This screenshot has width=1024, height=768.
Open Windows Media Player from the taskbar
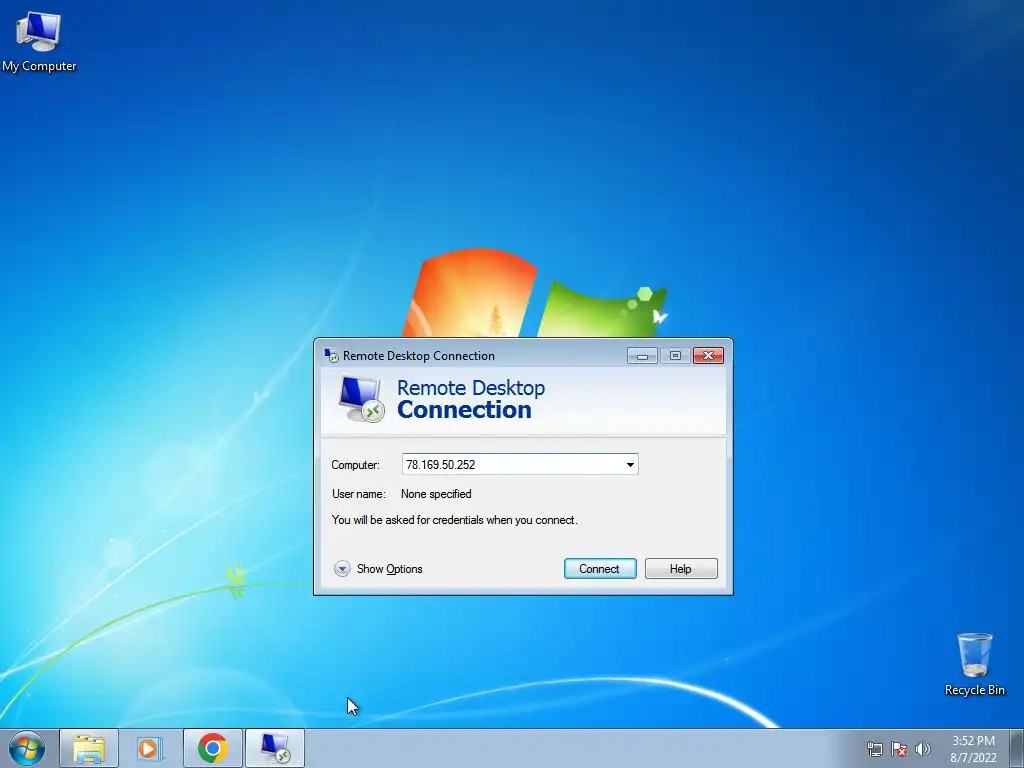(150, 748)
